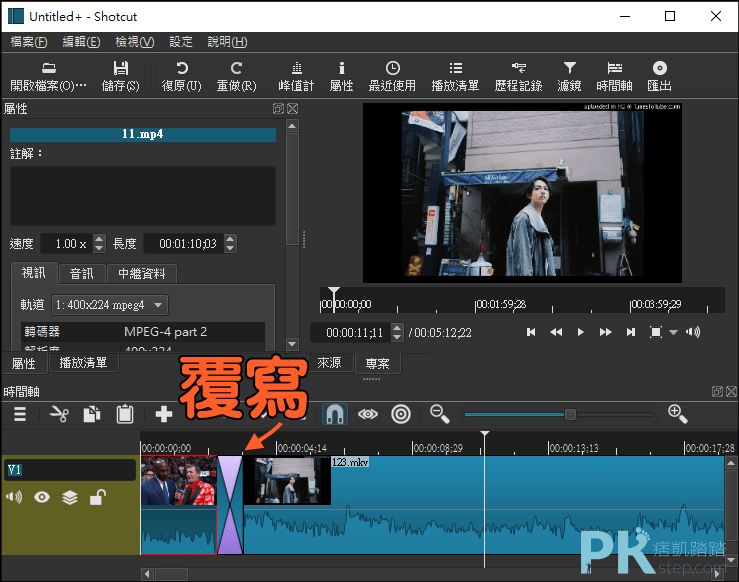Append clip with the plus icon

click(164, 414)
